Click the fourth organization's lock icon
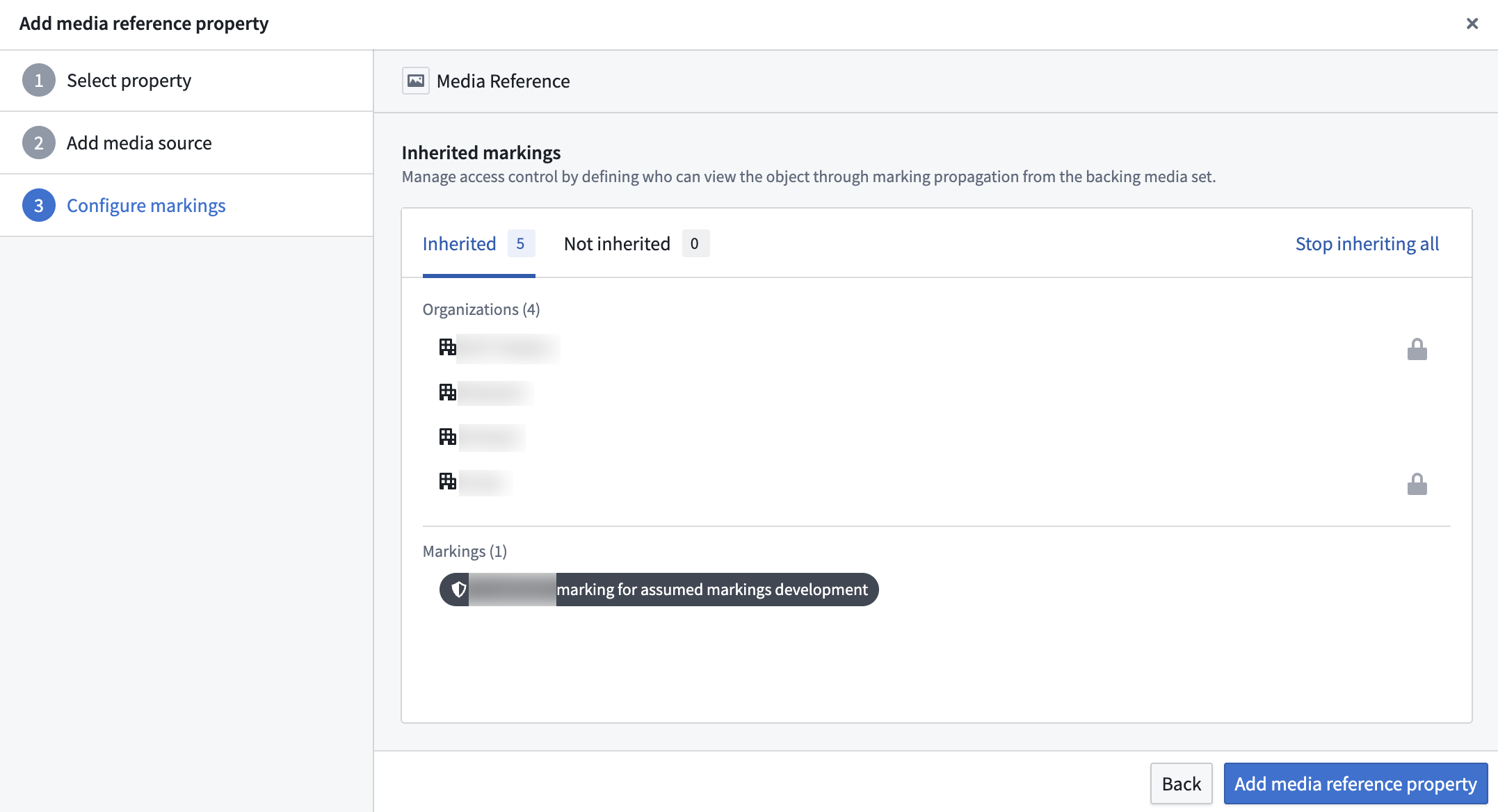Screen dimensions: 1498x812 coord(1417,484)
